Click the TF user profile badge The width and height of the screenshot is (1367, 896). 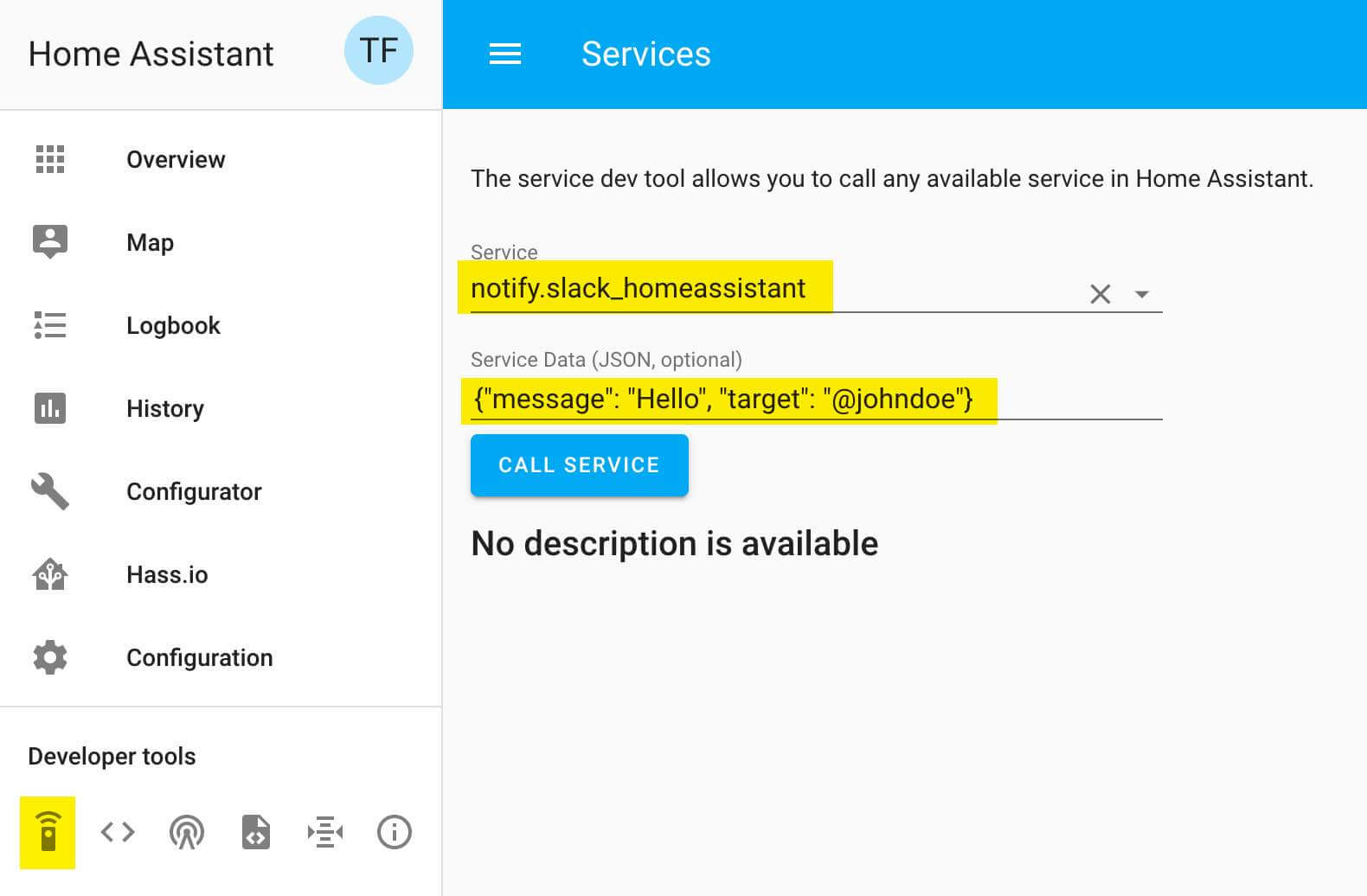click(378, 51)
